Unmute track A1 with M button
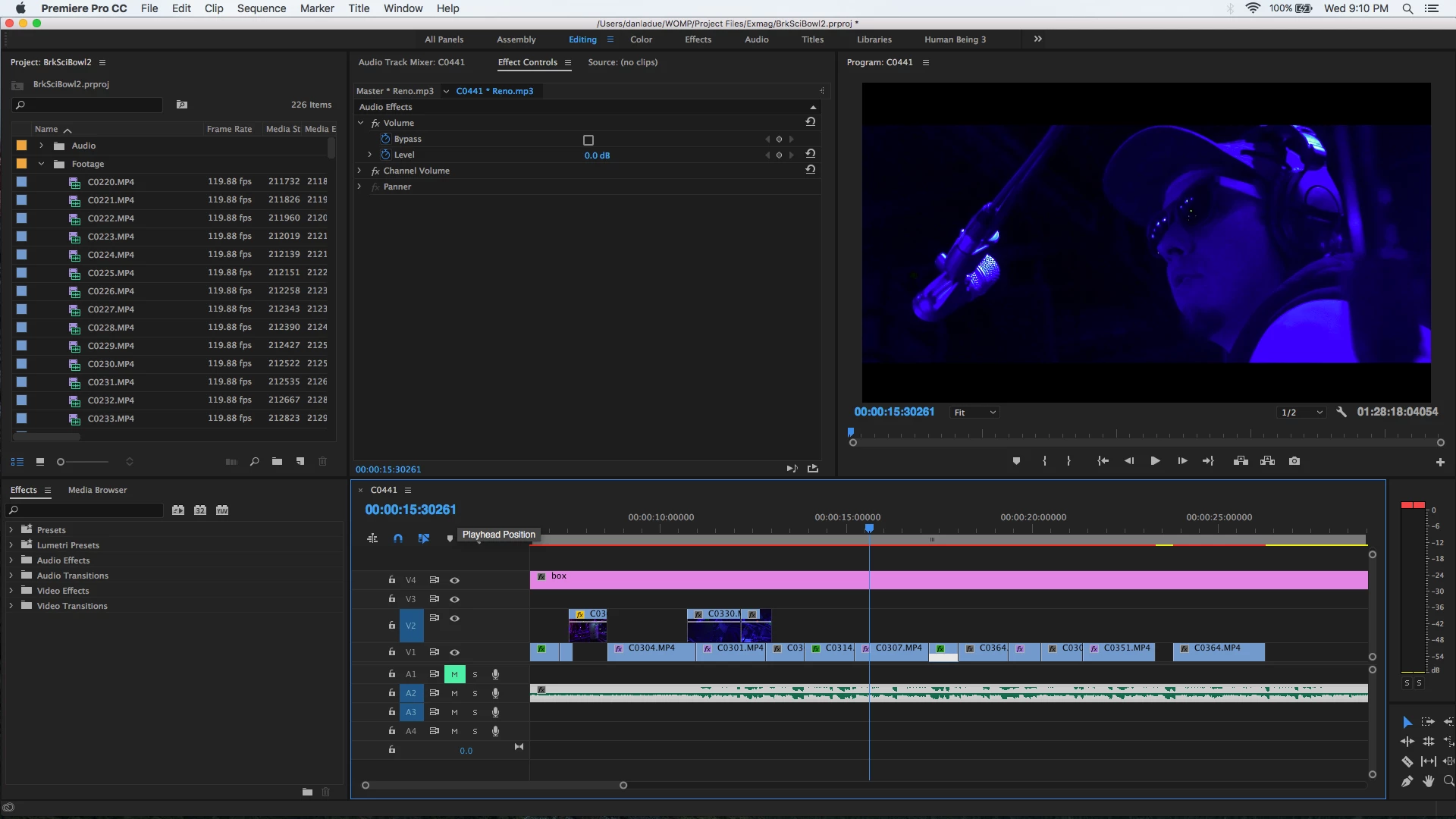 (454, 674)
